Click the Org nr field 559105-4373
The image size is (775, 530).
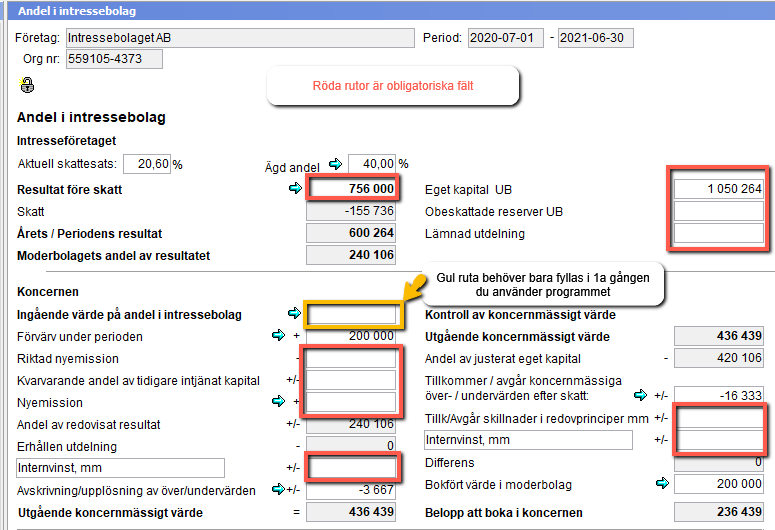tap(114, 59)
